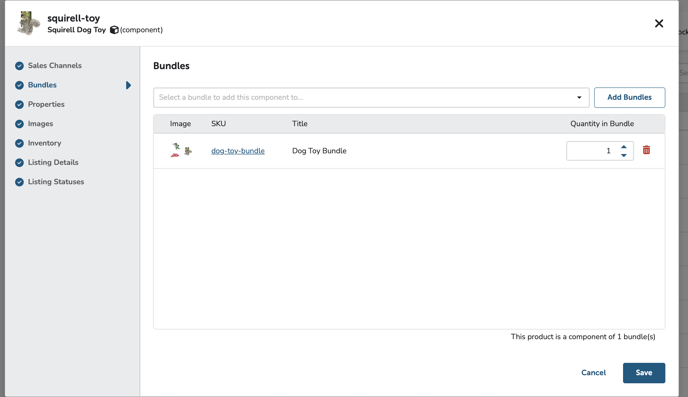688x397 pixels.
Task: Click the Bundles checkmark icon
Action: 19,85
